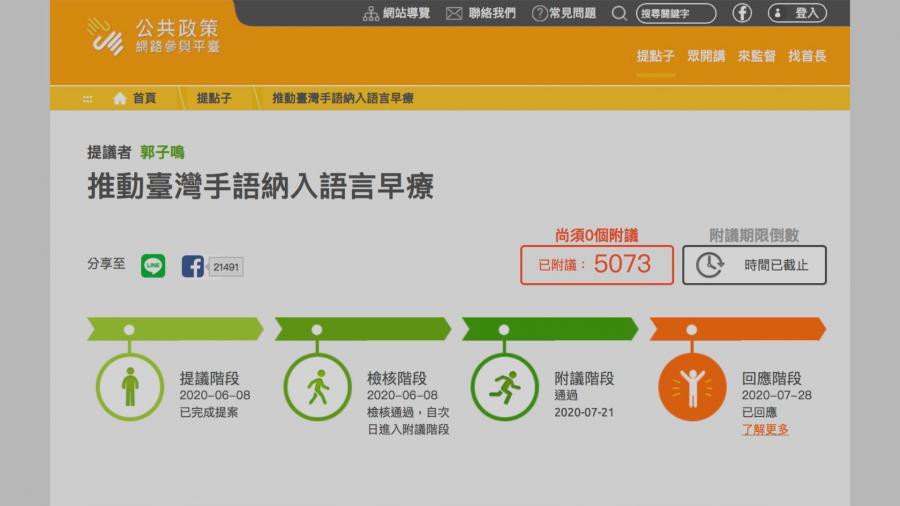
Task: Click the 附議階段 running person icon
Action: tap(504, 387)
